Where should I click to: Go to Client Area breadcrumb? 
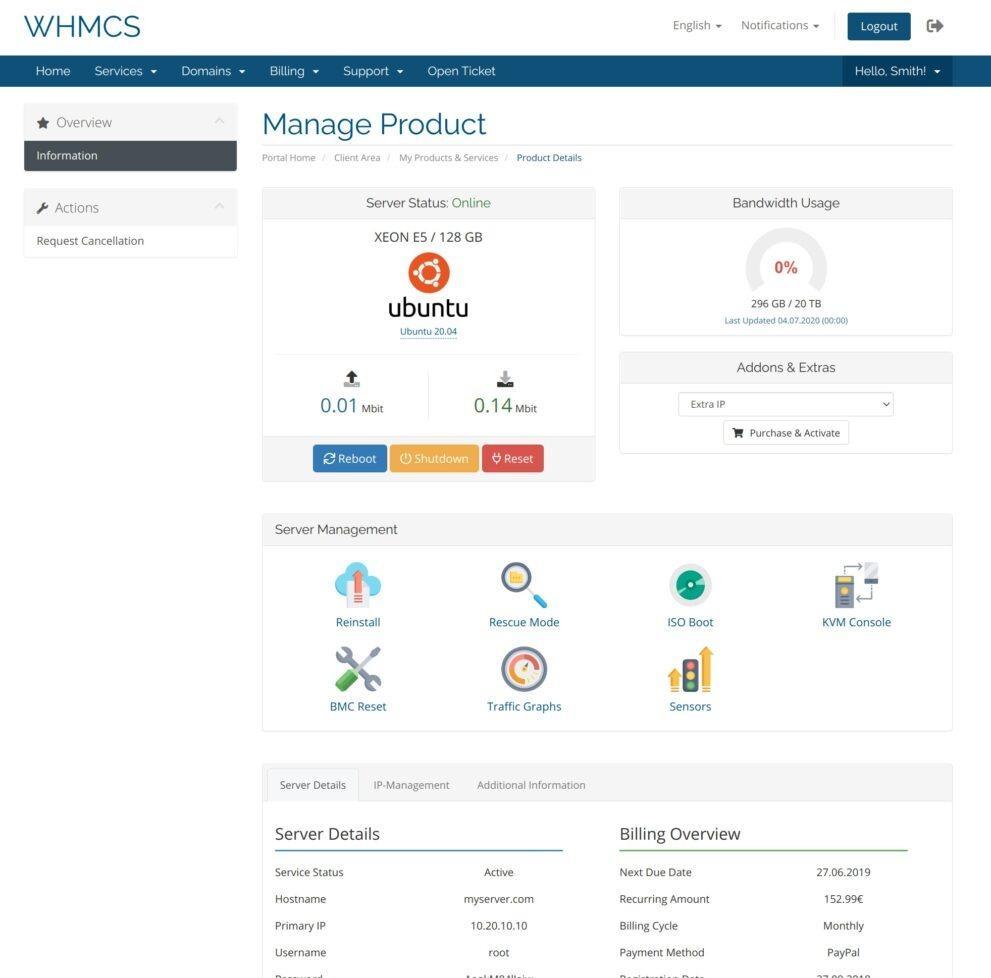coord(357,157)
